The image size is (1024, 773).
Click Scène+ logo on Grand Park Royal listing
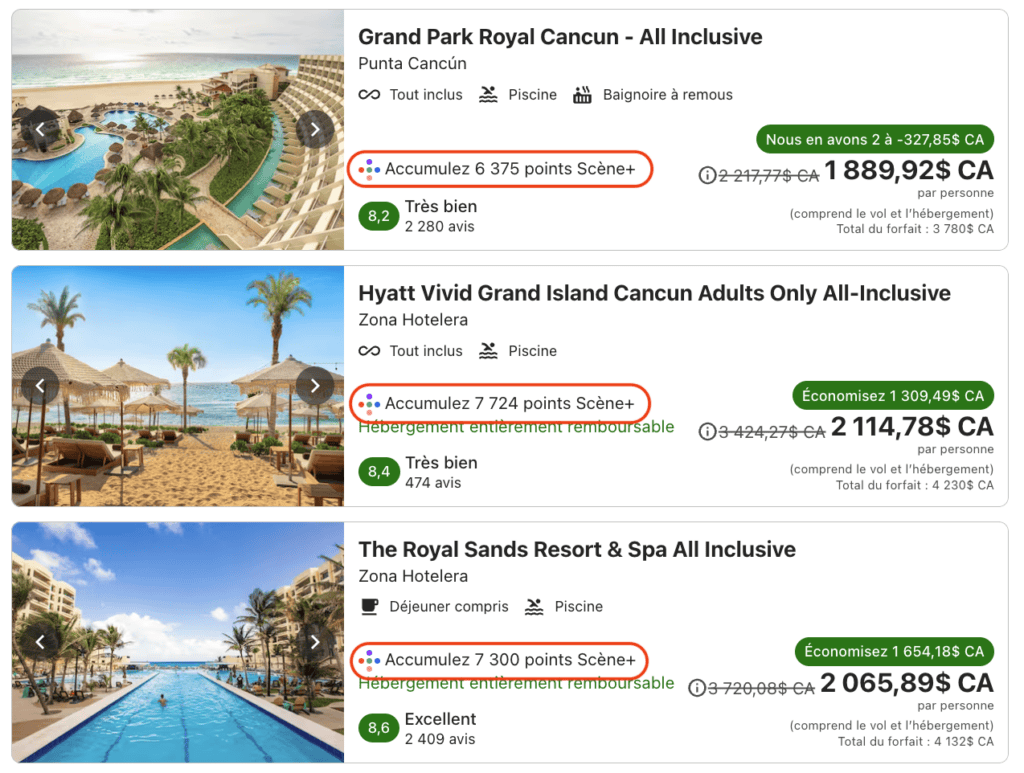click(370, 169)
